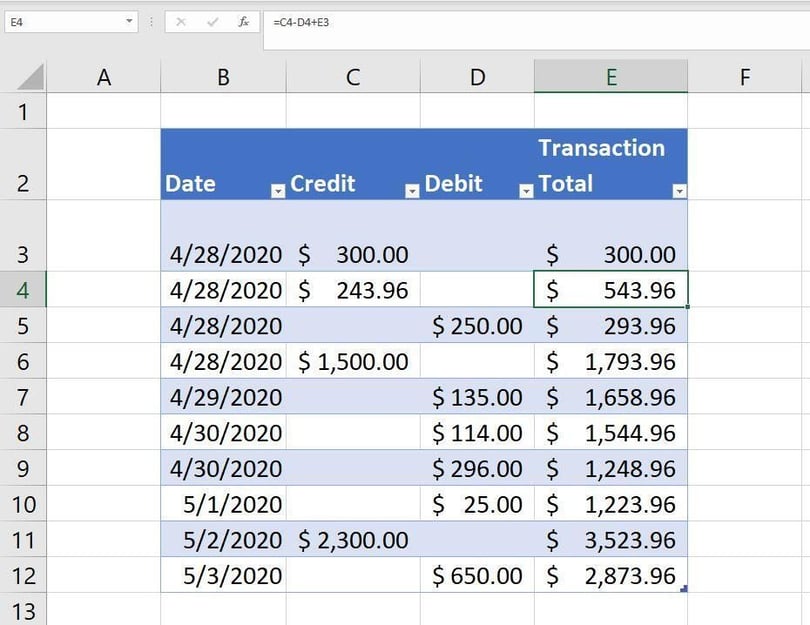Select column C header
This screenshot has height=625, width=810.
(x=352, y=77)
